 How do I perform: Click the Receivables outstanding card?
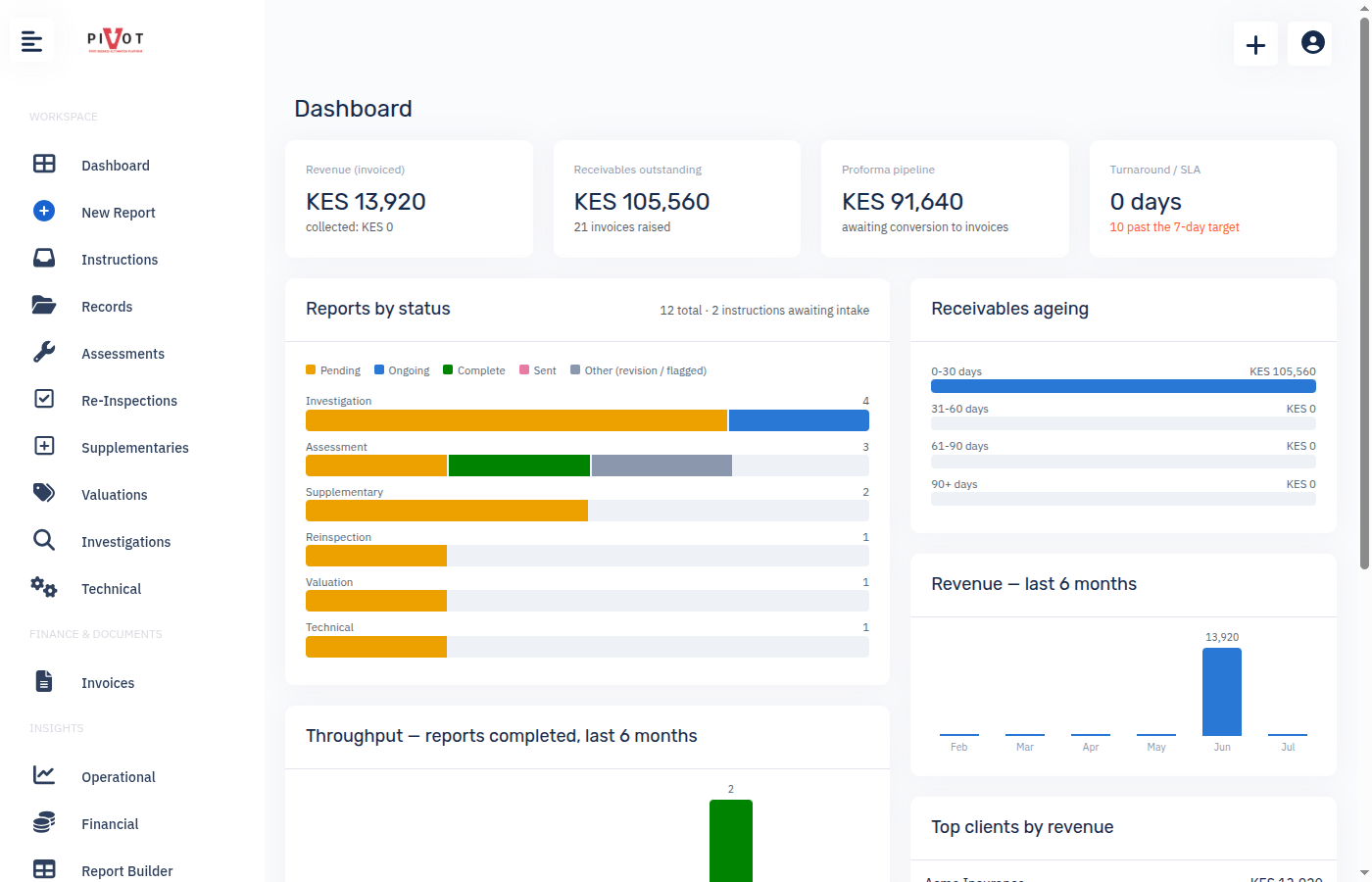(x=677, y=199)
